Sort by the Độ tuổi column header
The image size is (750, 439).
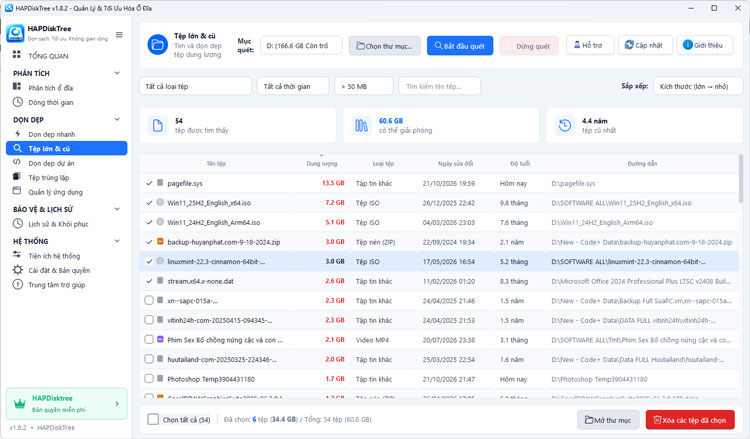[x=520, y=164]
